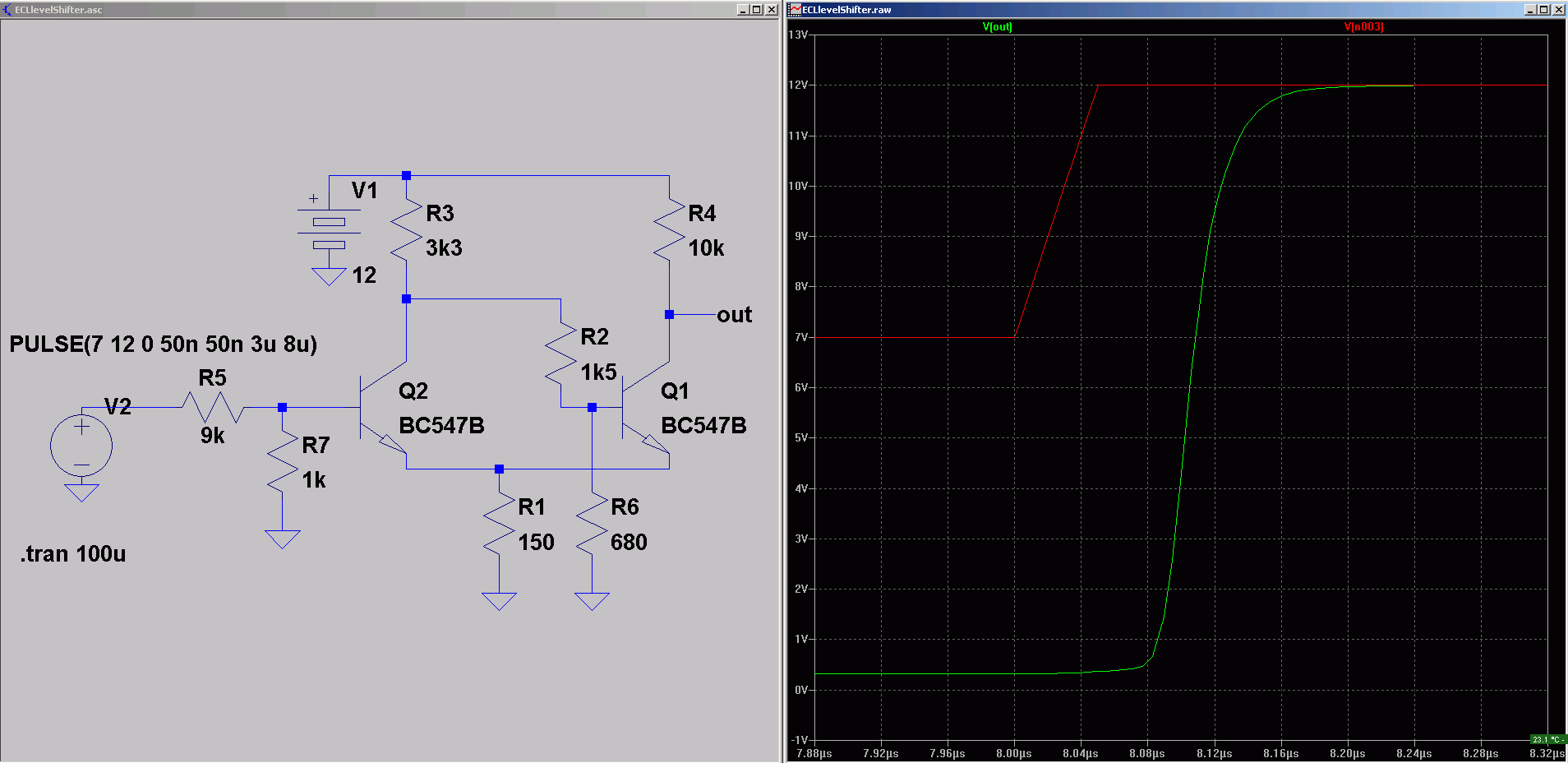1568x763 pixels.
Task: Select the R2 resistor symbol
Action: click(560, 354)
